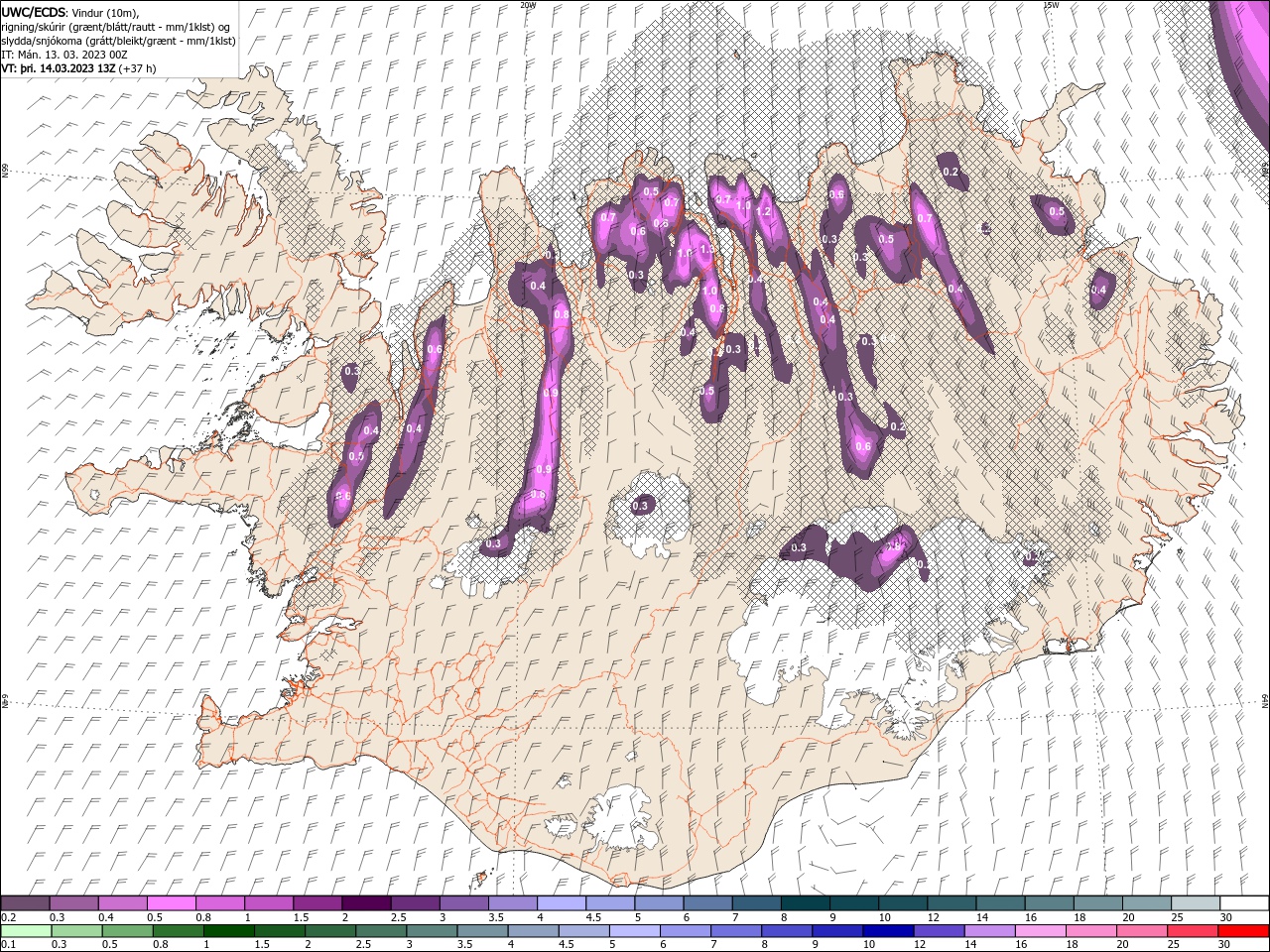The image size is (1270, 952).
Task: Click the '12' label in the upper legend row
Action: (x=933, y=917)
